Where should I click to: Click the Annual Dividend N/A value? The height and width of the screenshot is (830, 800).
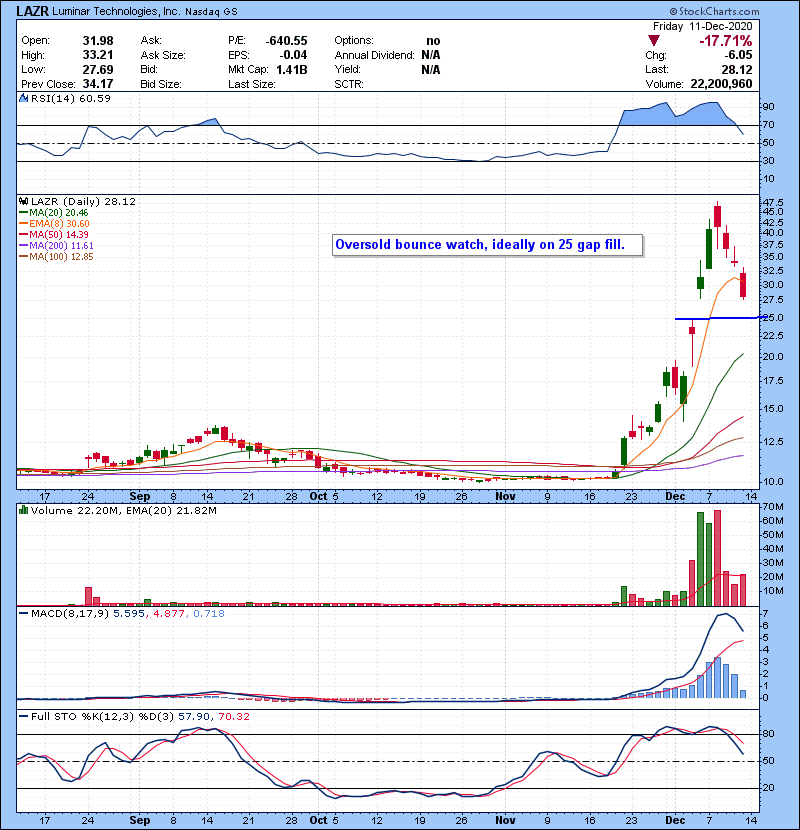tap(430, 55)
